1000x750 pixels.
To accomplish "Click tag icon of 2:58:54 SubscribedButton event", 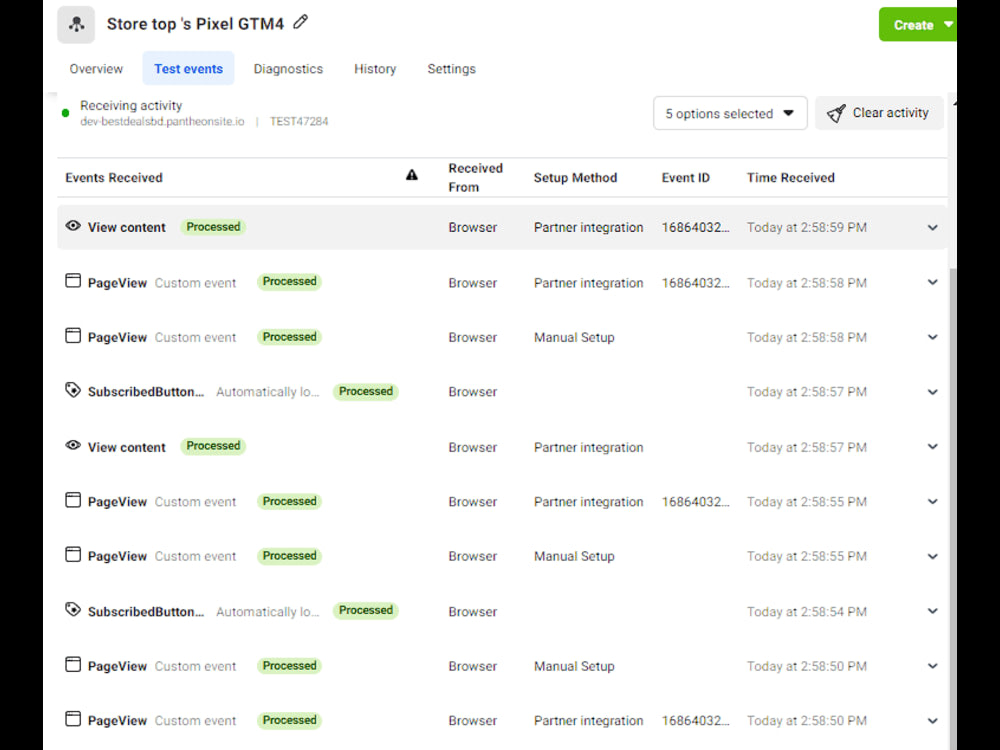I will pyautogui.click(x=73, y=610).
